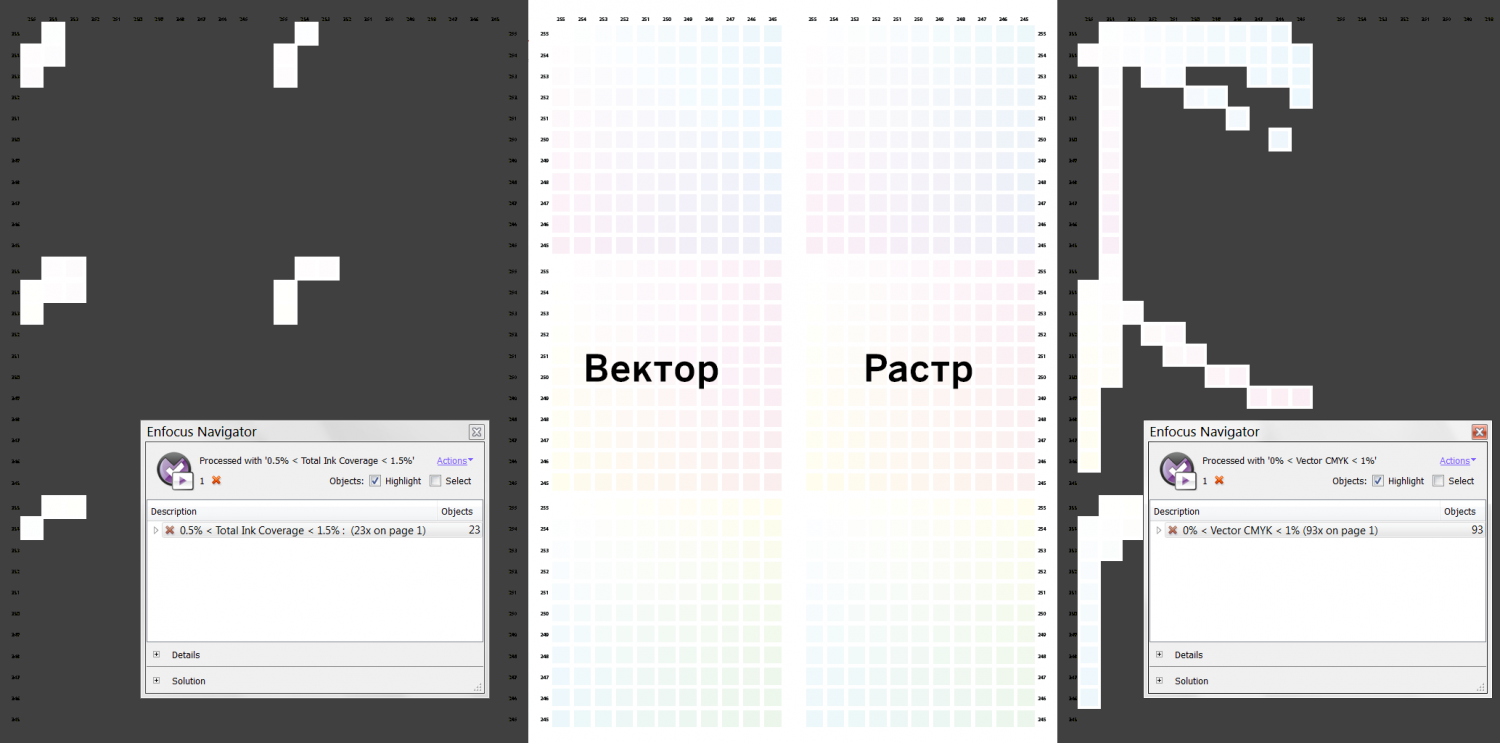Expand Solution section in Vector CMYK Navigator
Viewport: 1500px width, 743px height.
(1160, 681)
